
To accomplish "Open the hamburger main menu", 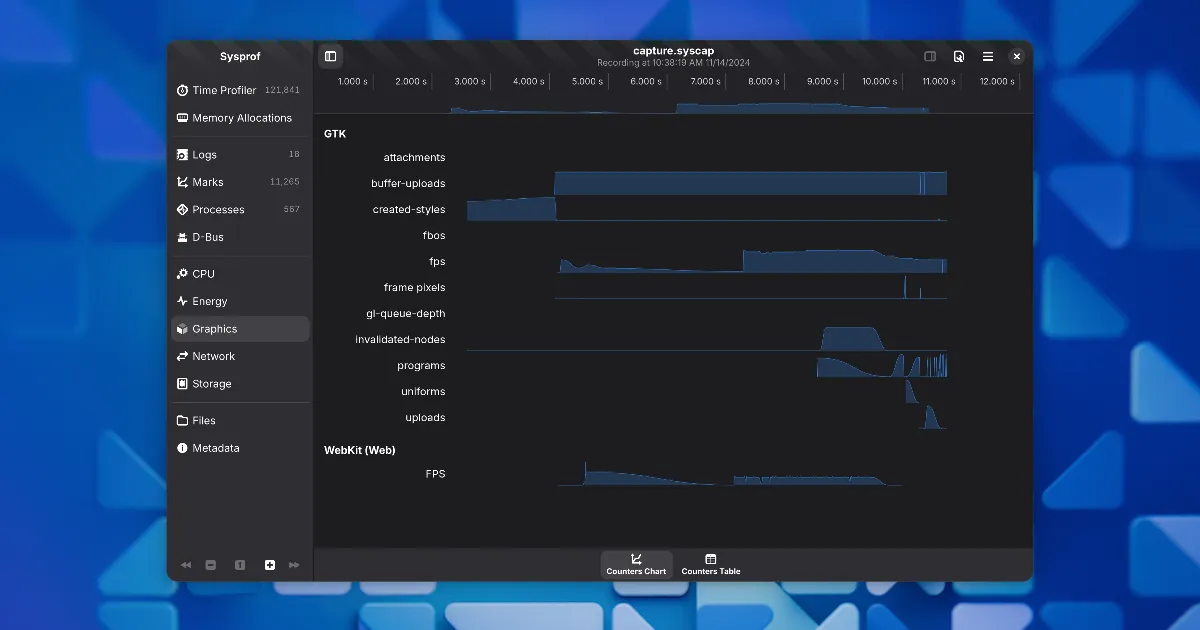I will (x=988, y=57).
